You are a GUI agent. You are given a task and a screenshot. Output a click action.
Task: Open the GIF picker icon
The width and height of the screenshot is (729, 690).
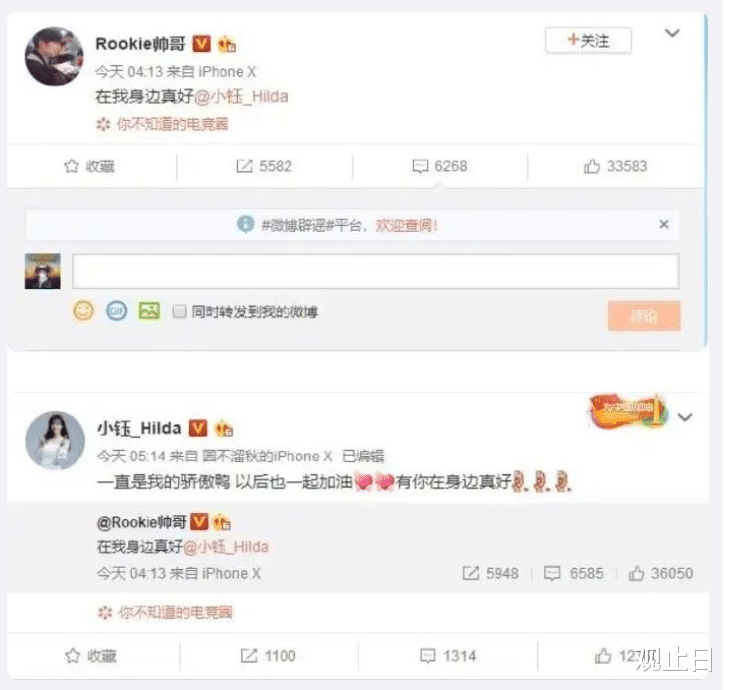[x=116, y=311]
